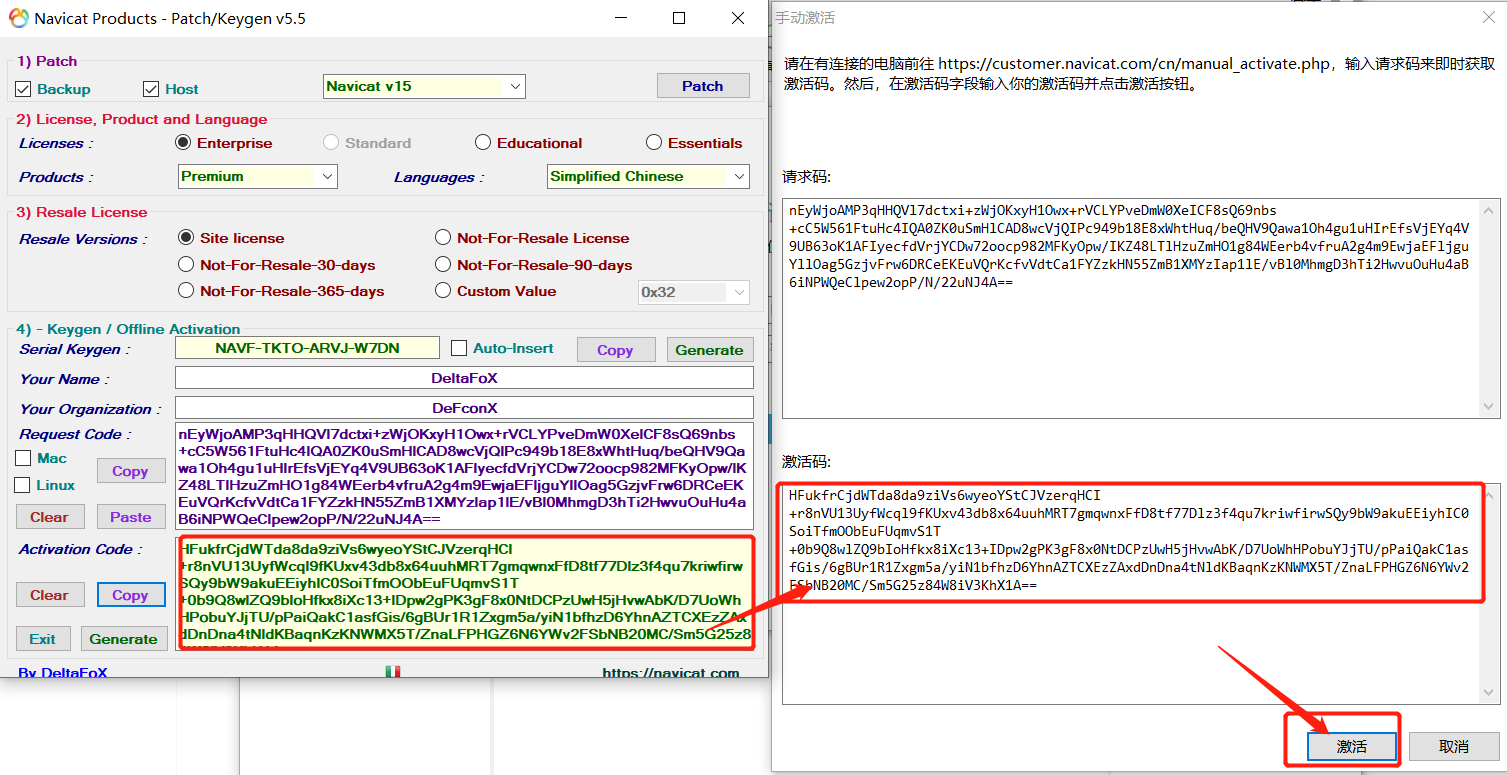
Task: Open the https://navicat.com link
Action: [x=671, y=673]
